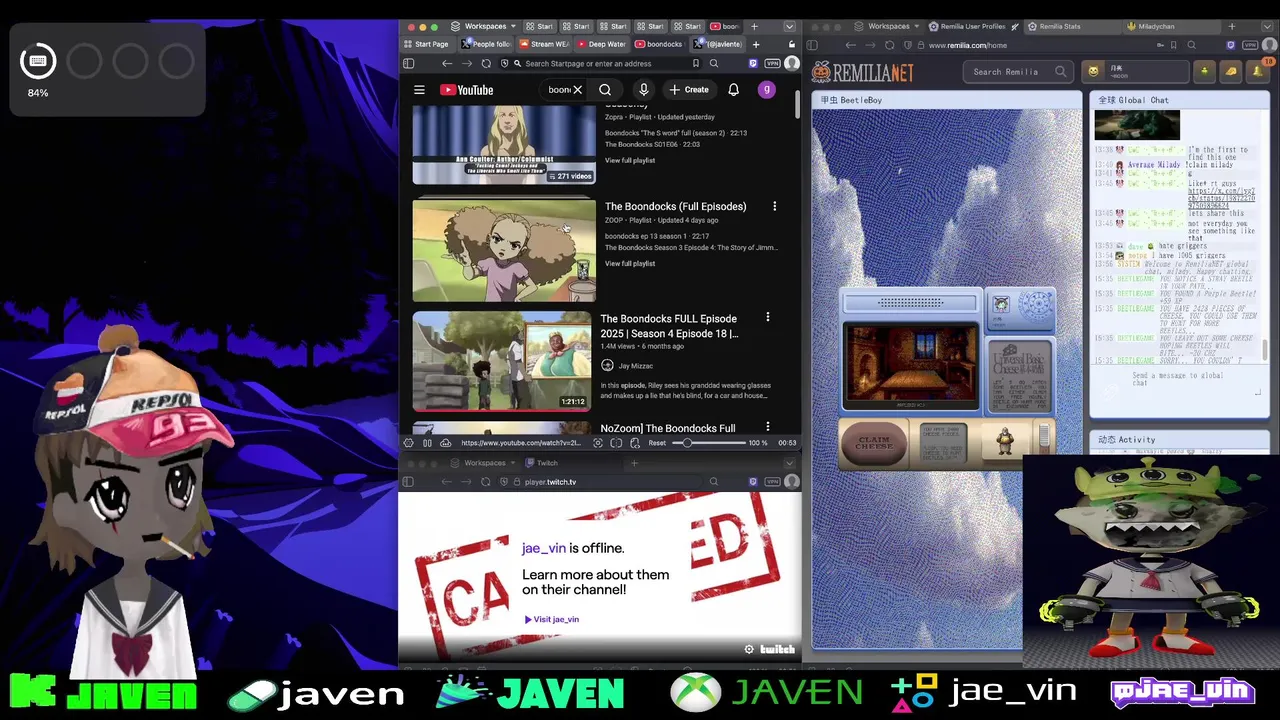
Task: Open the YouTube Create button
Action: coord(689,90)
